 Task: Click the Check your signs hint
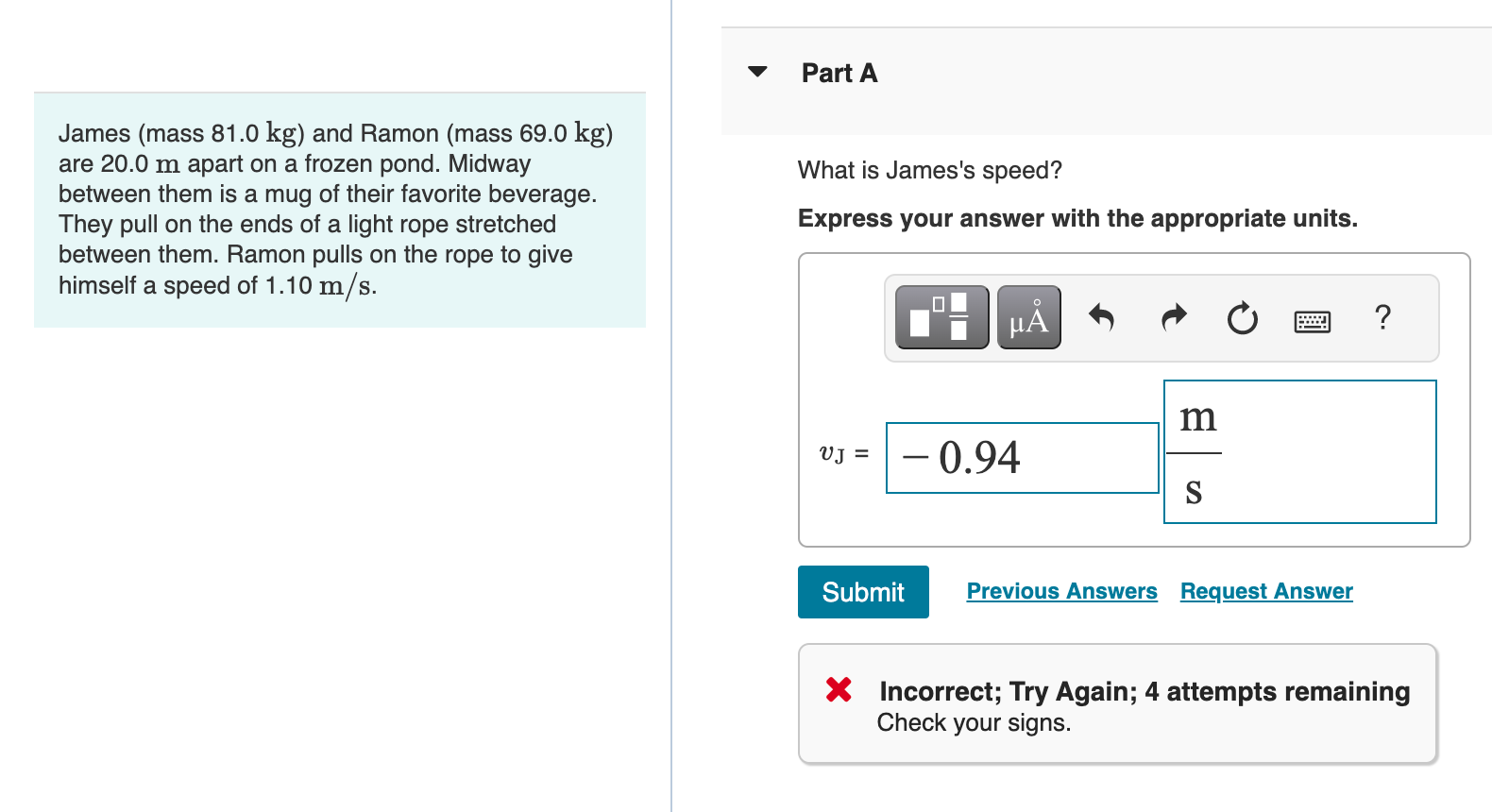pyautogui.click(x=975, y=722)
